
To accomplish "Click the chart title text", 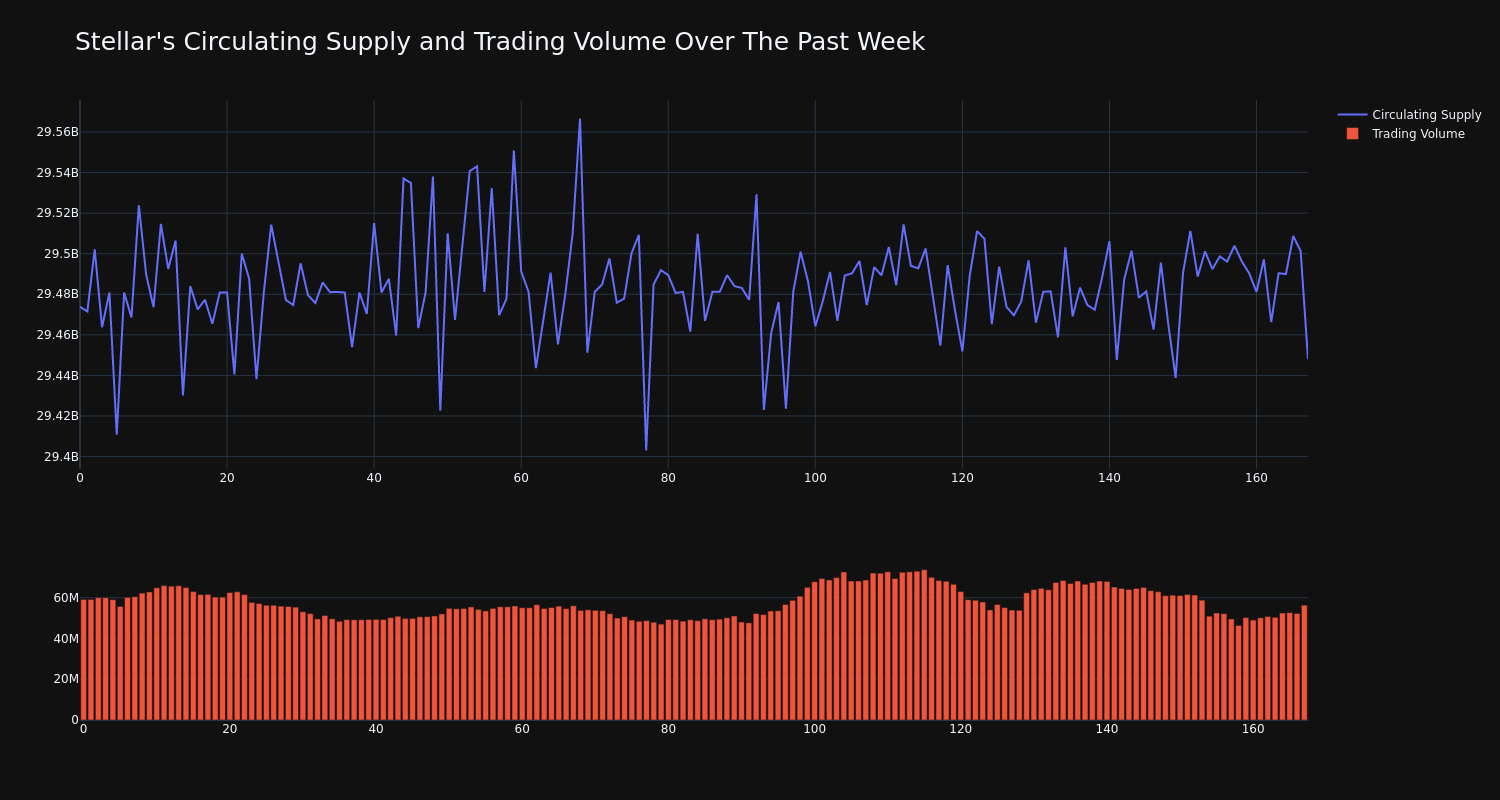I will pyautogui.click(x=500, y=42).
